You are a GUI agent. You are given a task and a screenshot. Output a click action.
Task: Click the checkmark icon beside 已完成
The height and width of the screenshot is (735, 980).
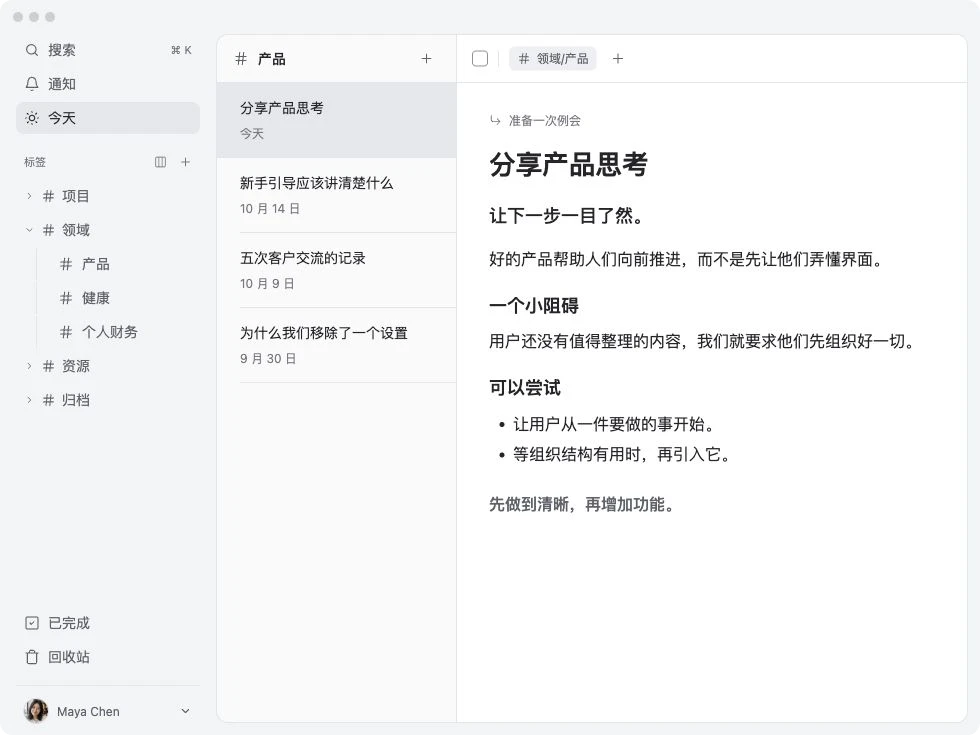(x=32, y=623)
